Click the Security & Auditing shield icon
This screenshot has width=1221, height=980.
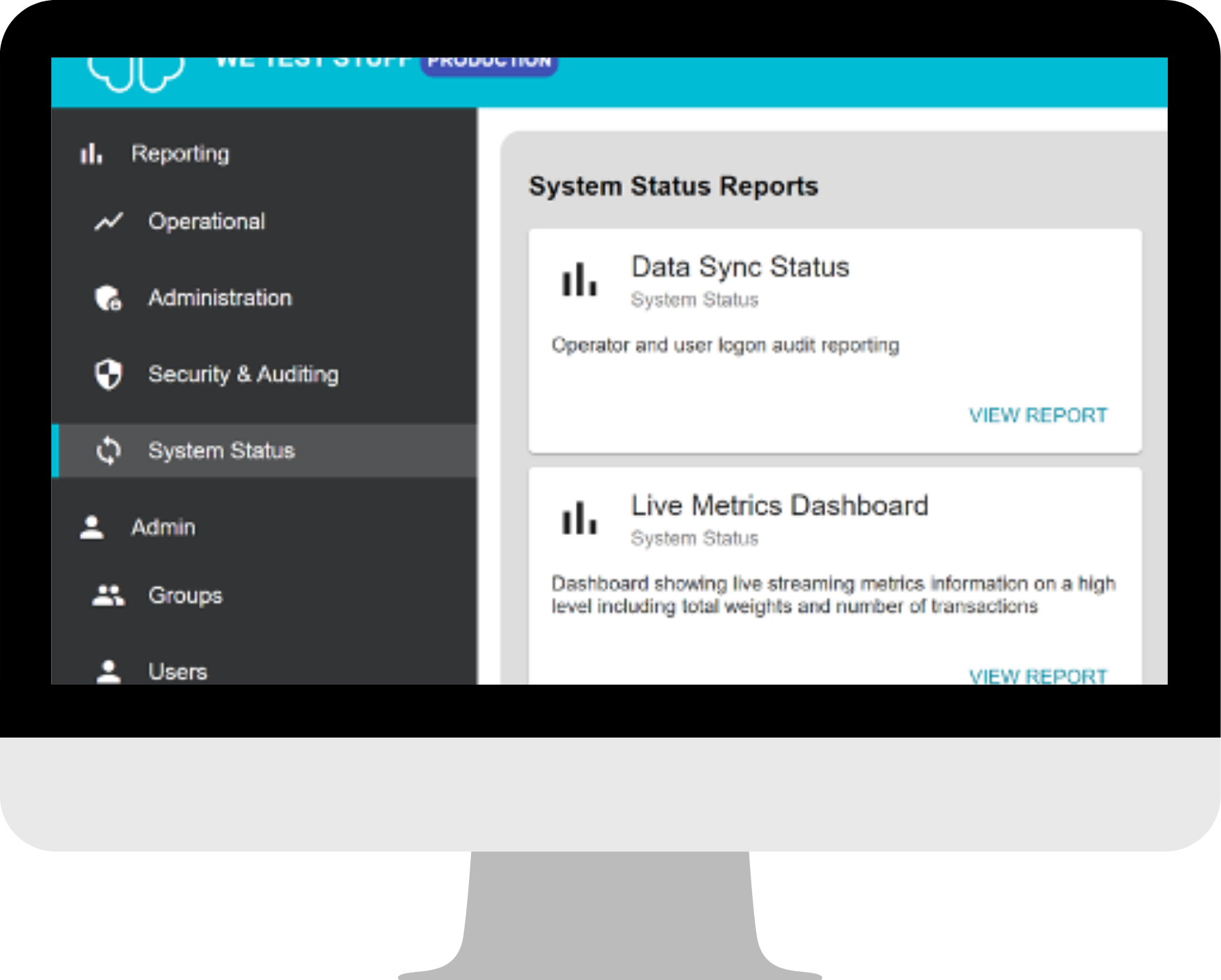pos(108,374)
